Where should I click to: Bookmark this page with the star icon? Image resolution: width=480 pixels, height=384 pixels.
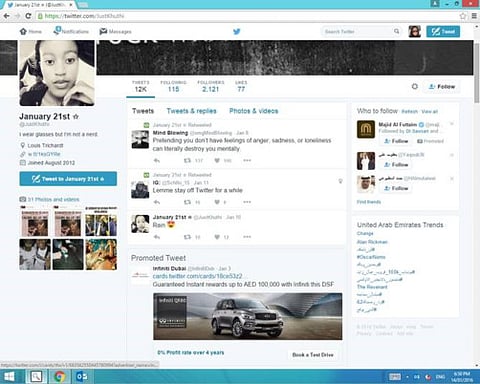[x=463, y=16]
